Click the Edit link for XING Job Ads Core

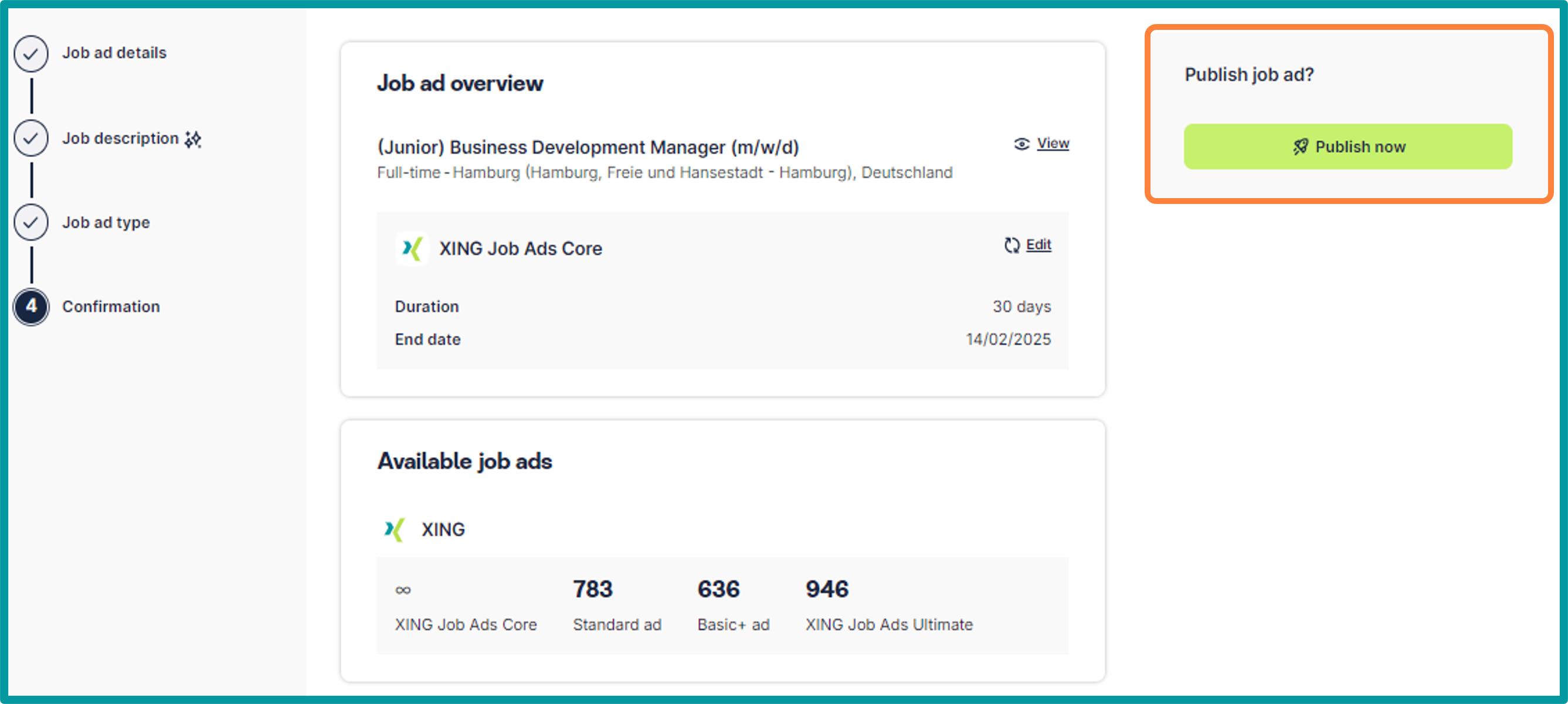point(1038,244)
